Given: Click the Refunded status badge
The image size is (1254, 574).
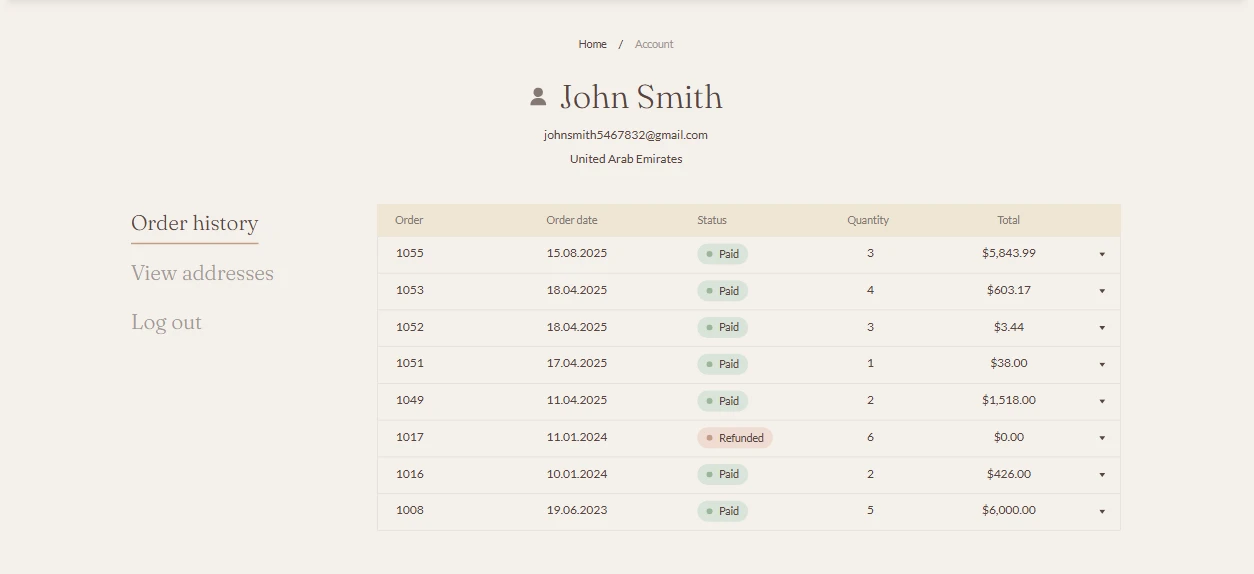Looking at the screenshot, I should pyautogui.click(x=735, y=438).
